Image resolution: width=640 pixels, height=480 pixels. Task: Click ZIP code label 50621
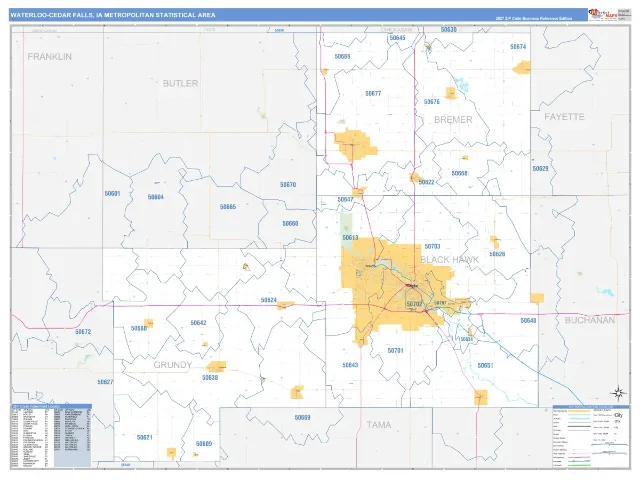(x=144, y=438)
